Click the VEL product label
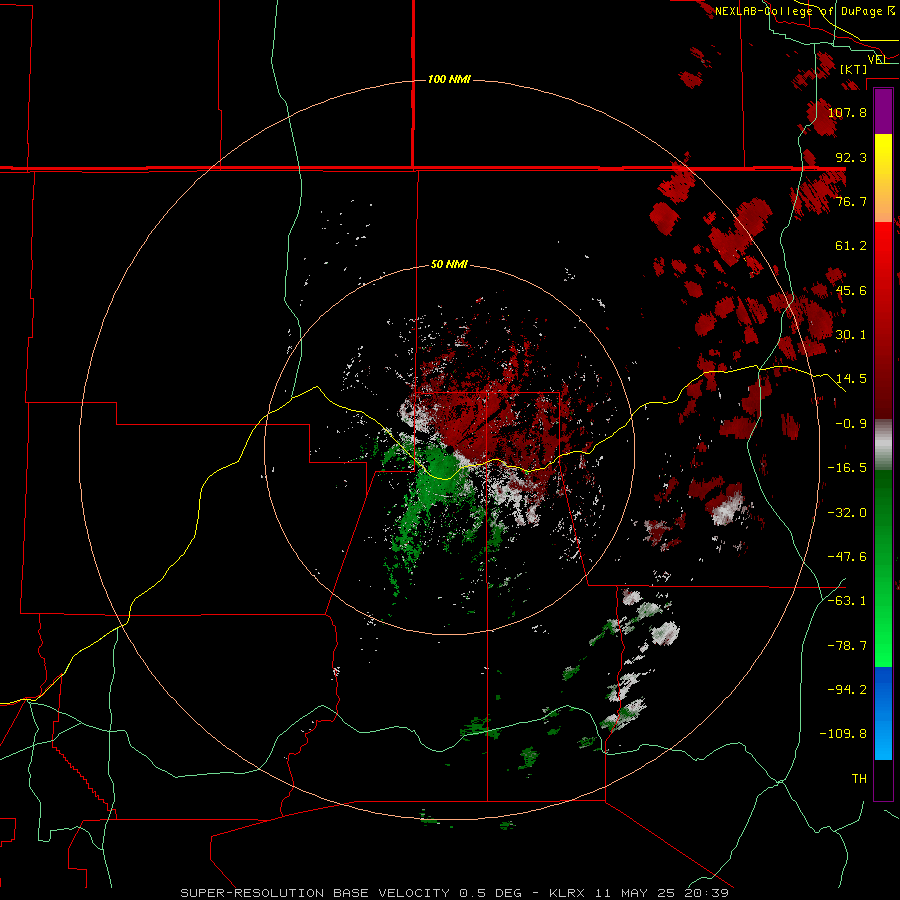 click(x=877, y=59)
